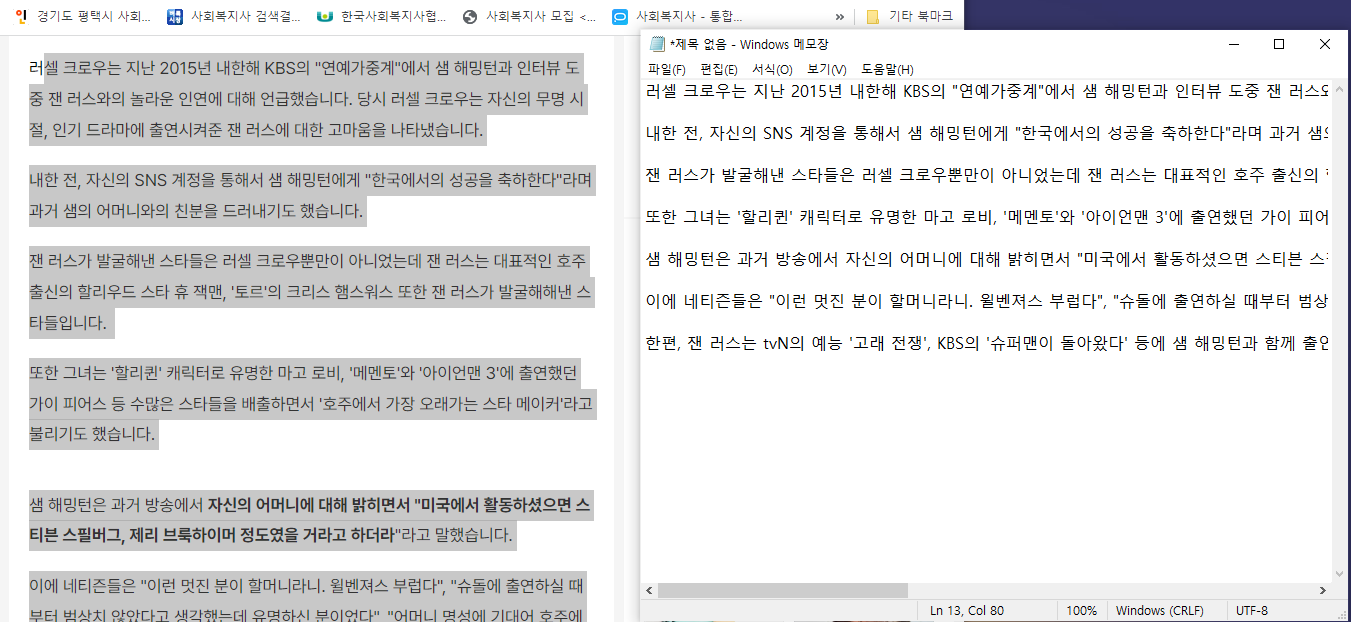Click Notepad line starting 한편, 잰 러스는 tvN의
The width and height of the screenshot is (1351, 622).
[988, 342]
